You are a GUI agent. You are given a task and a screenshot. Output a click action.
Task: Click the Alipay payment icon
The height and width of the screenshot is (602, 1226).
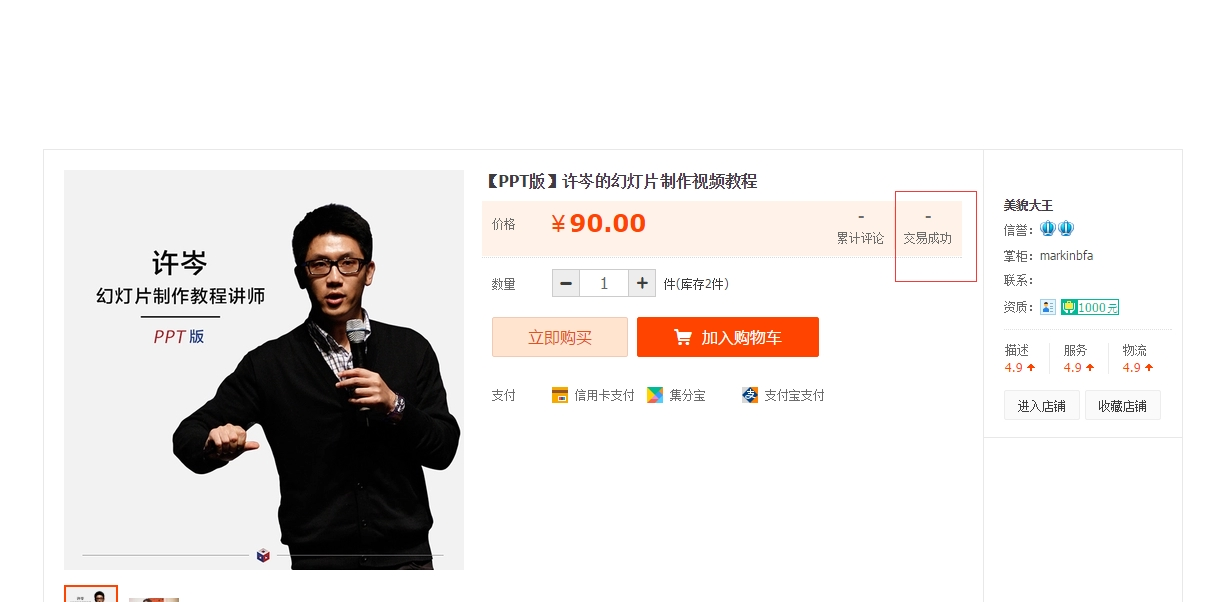tap(750, 395)
